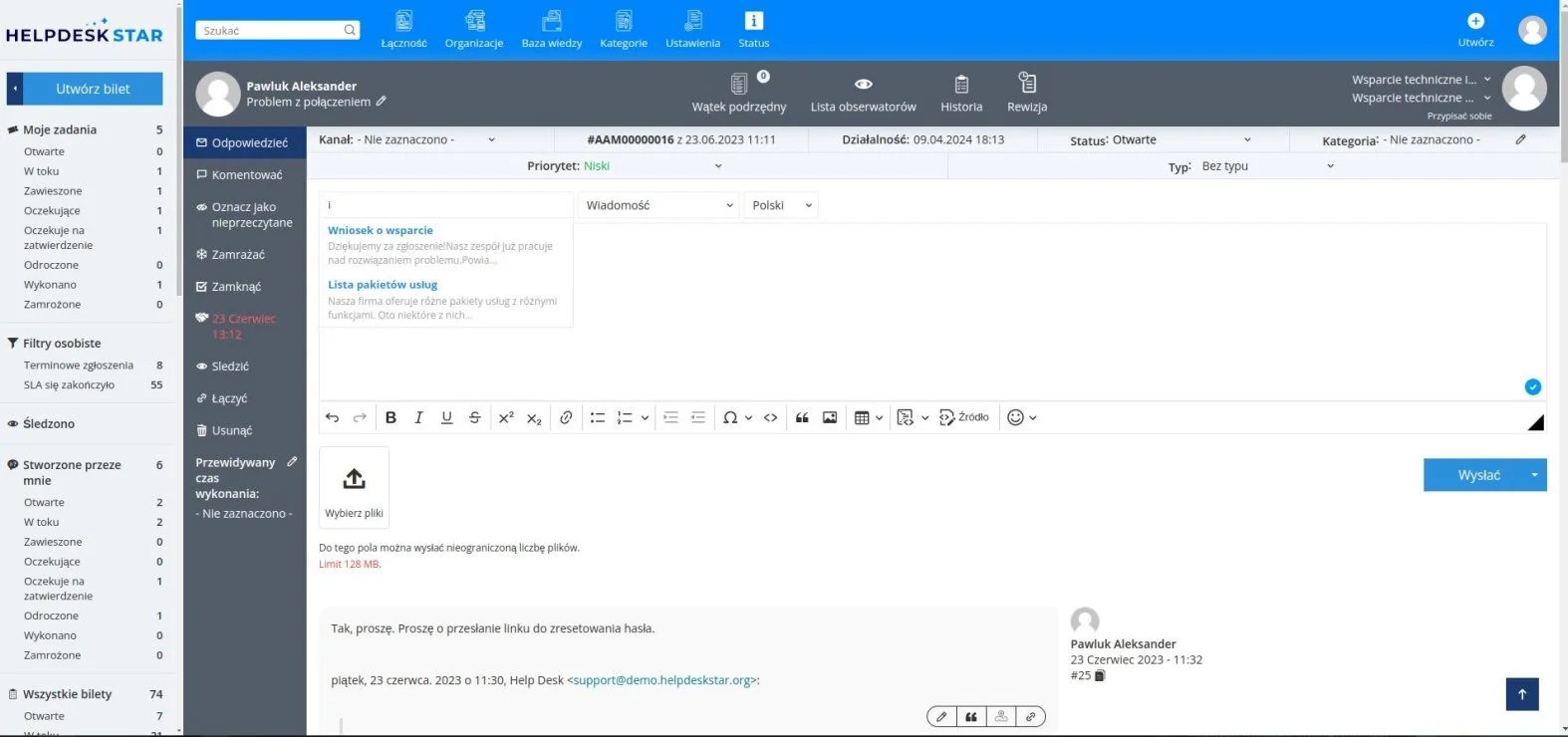Open Lista obserwatorów watchers list
1568x737 pixels.
pyautogui.click(x=864, y=93)
